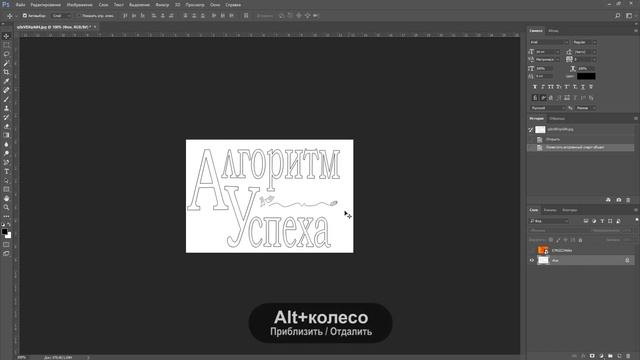
Task: Open the Редактирование menu
Action: pos(46,5)
